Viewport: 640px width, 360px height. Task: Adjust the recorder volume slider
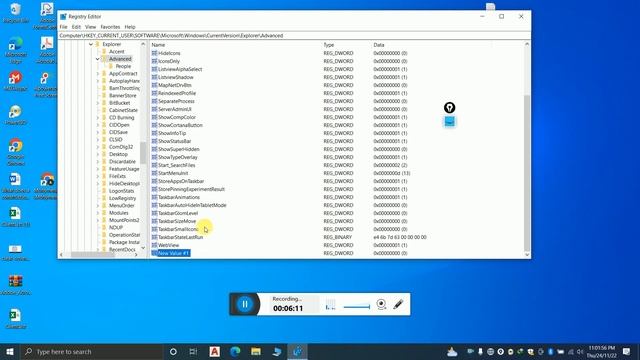357,307
